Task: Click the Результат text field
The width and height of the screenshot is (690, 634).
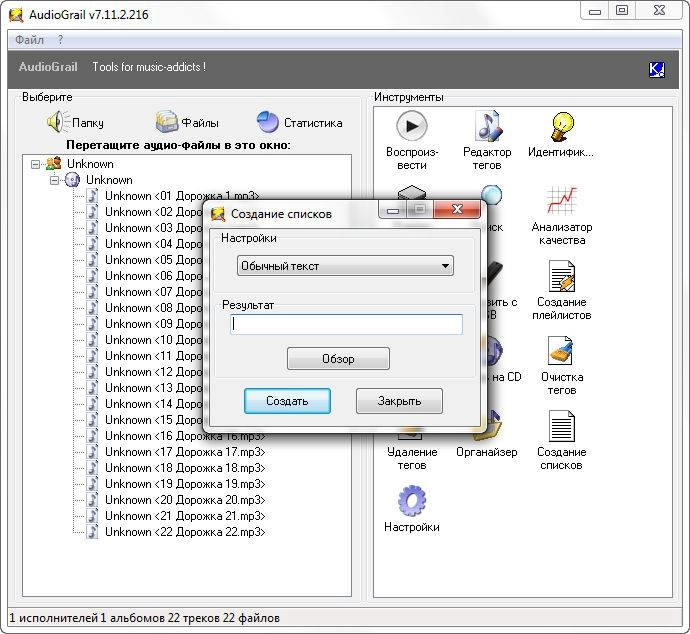Action: pyautogui.click(x=346, y=324)
